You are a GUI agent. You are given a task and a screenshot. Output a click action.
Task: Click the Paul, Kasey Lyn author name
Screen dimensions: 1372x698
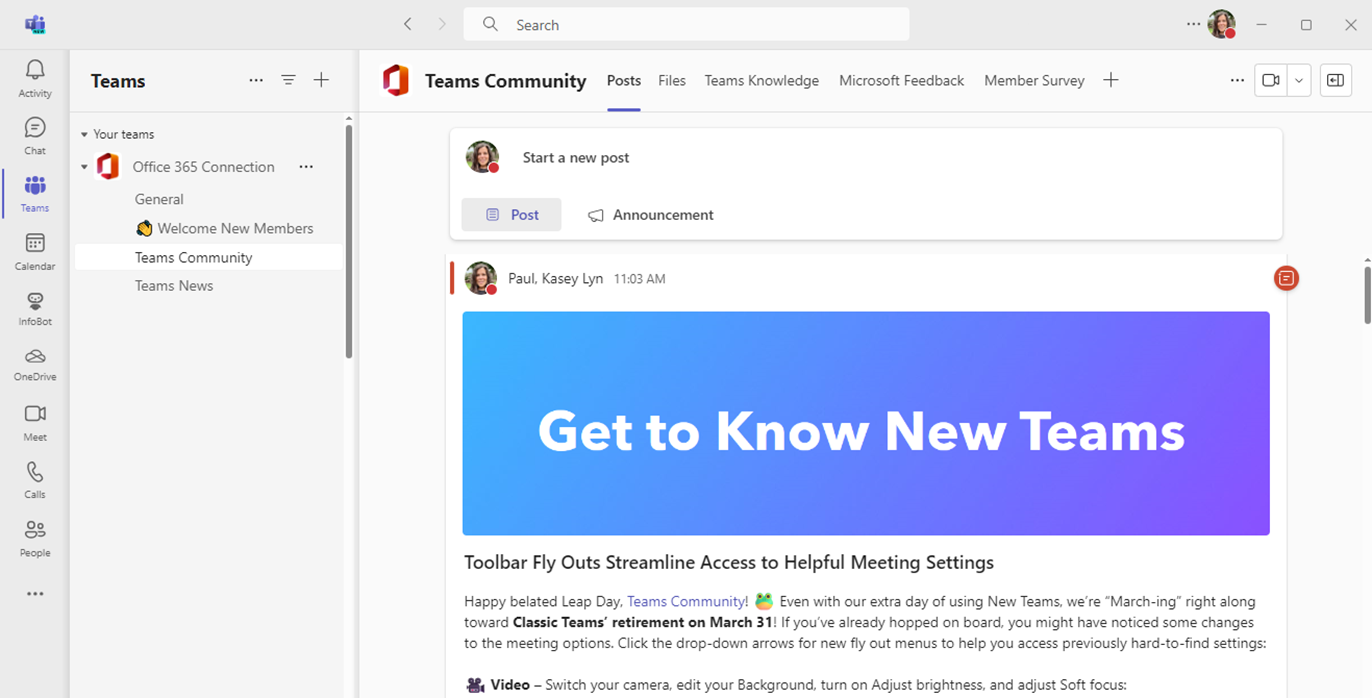555,279
